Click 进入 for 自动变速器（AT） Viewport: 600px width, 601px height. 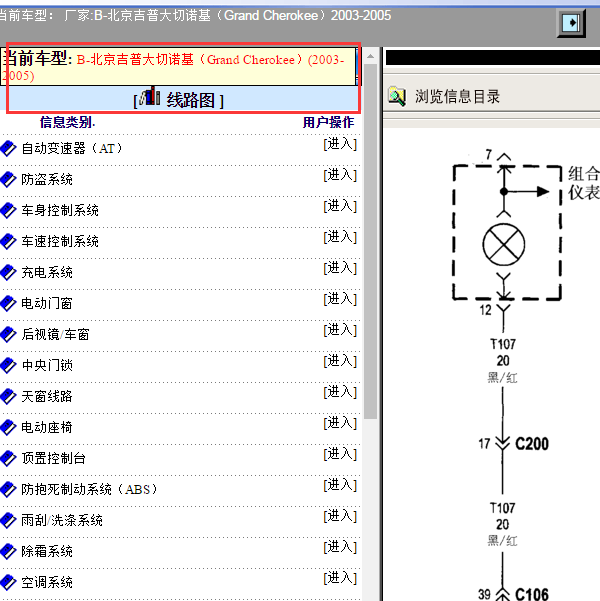click(340, 145)
